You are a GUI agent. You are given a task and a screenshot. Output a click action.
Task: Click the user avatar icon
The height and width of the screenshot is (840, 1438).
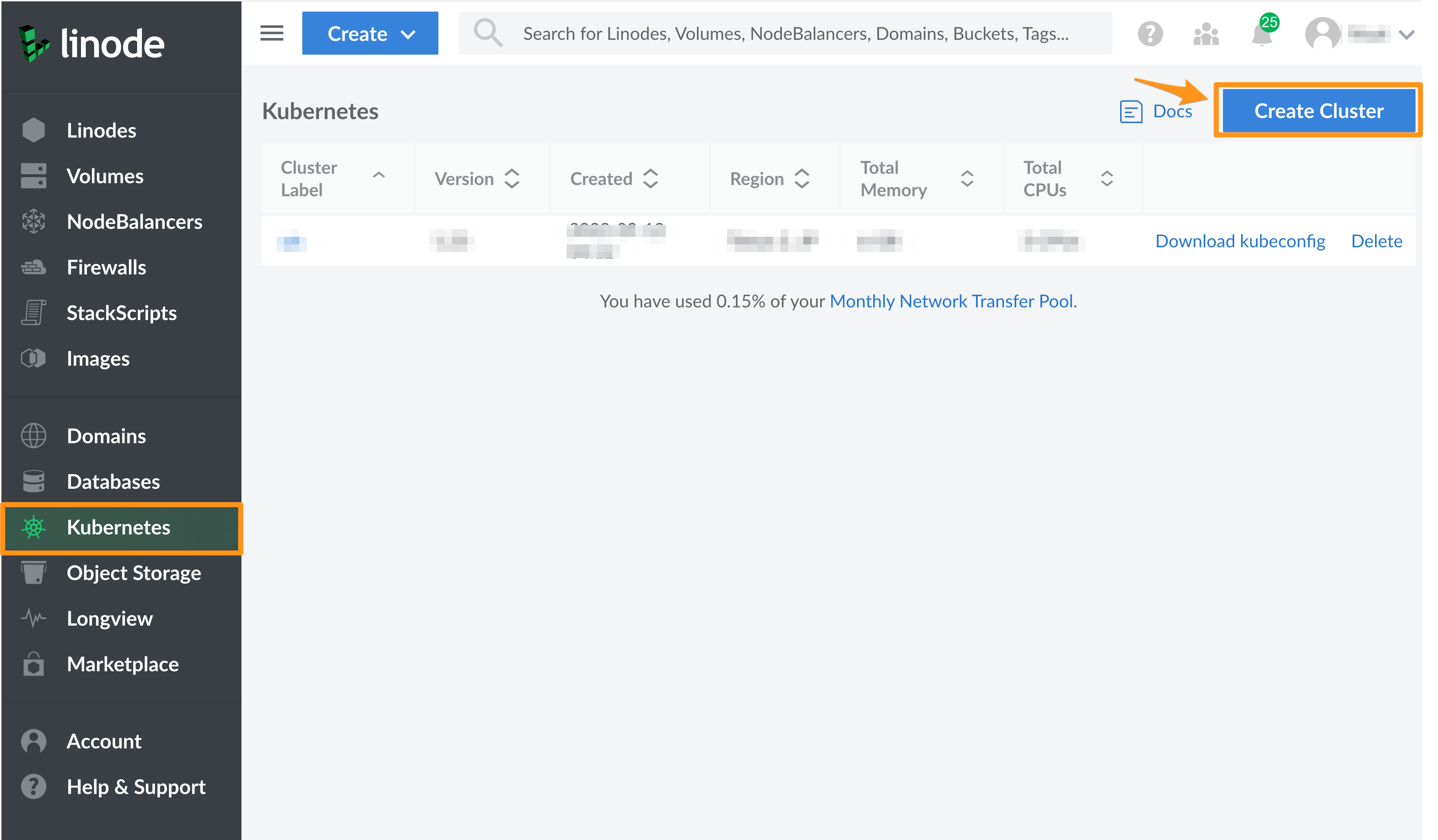[x=1322, y=34]
